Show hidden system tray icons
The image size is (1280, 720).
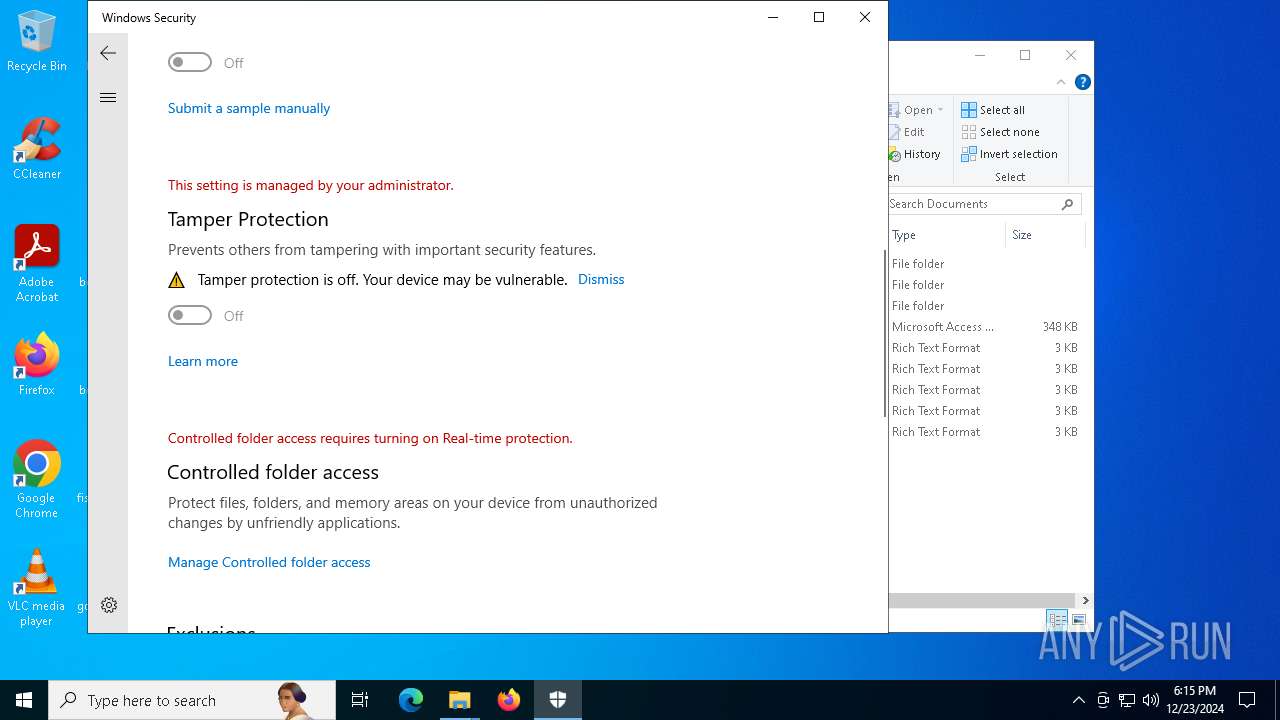1078,700
